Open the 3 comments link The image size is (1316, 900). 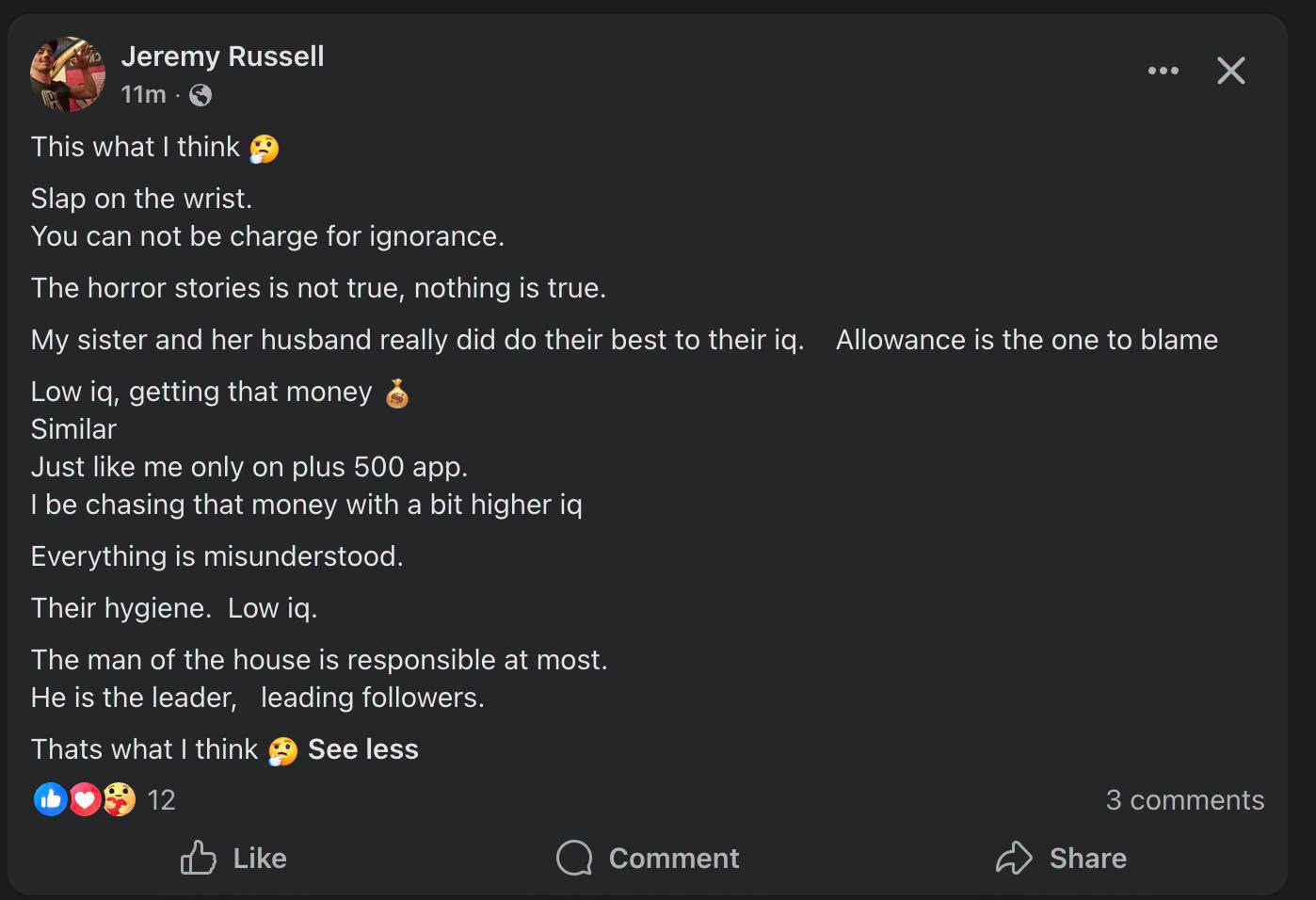click(1185, 800)
